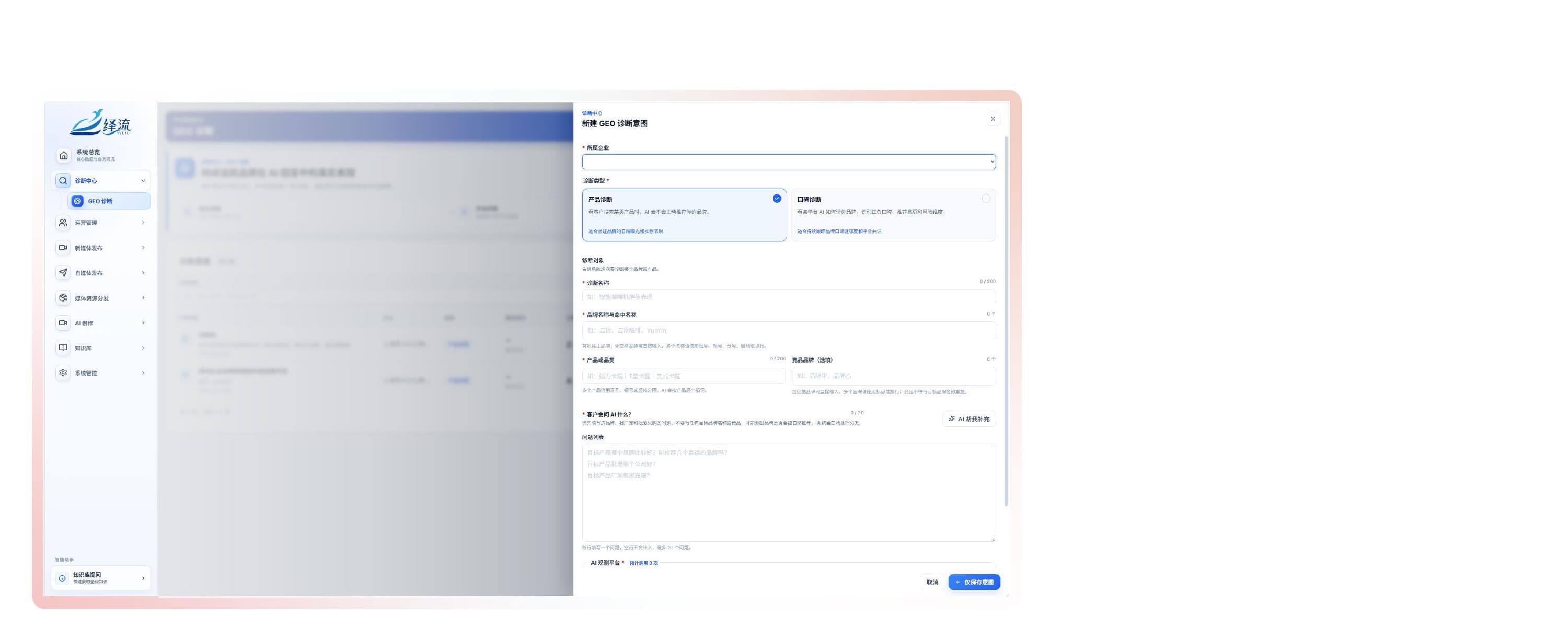Screen dimensions: 1568x627
Task: Click AI 帮我补充 button
Action: [x=969, y=419]
